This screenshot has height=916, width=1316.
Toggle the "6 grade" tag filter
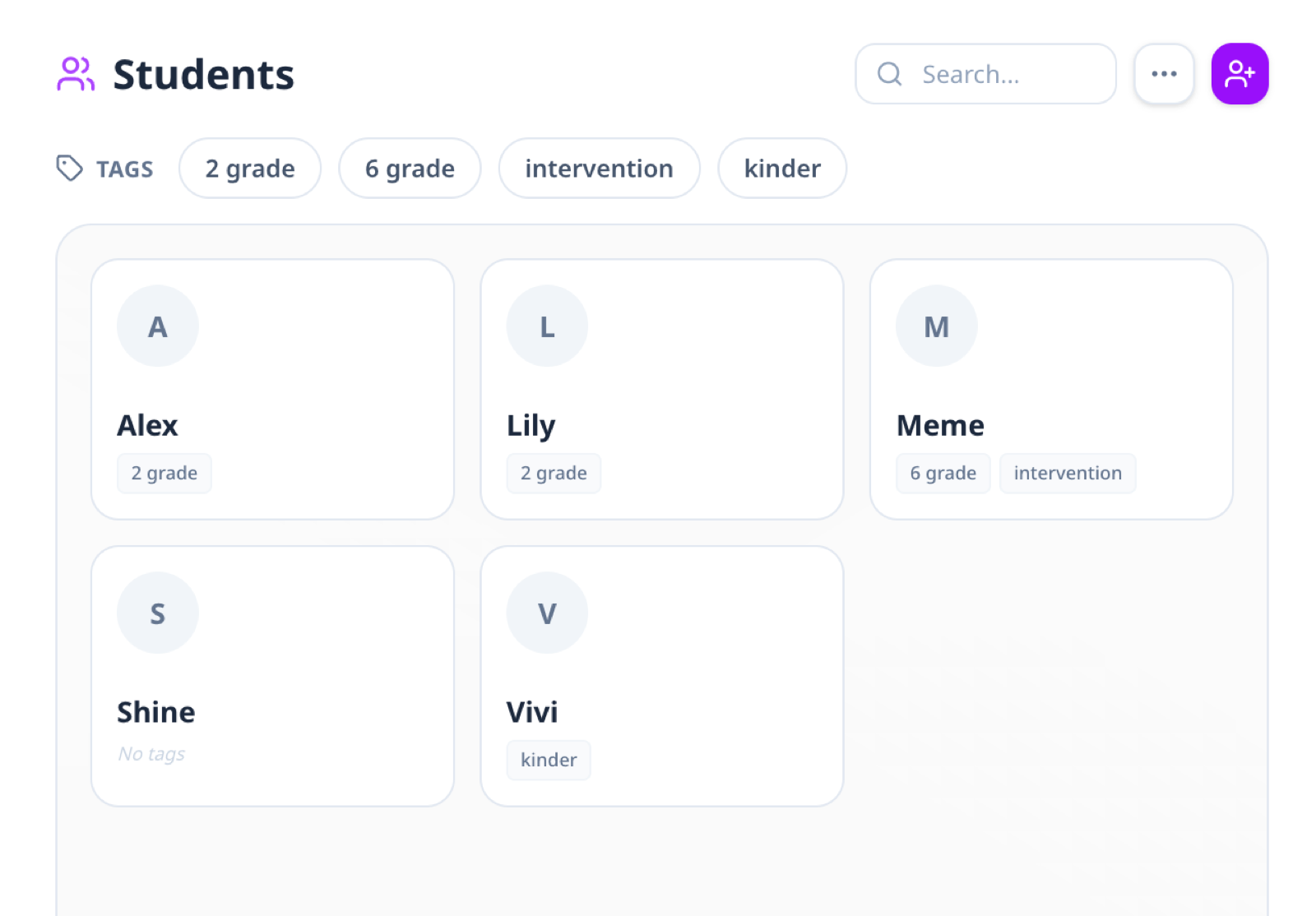click(x=410, y=169)
